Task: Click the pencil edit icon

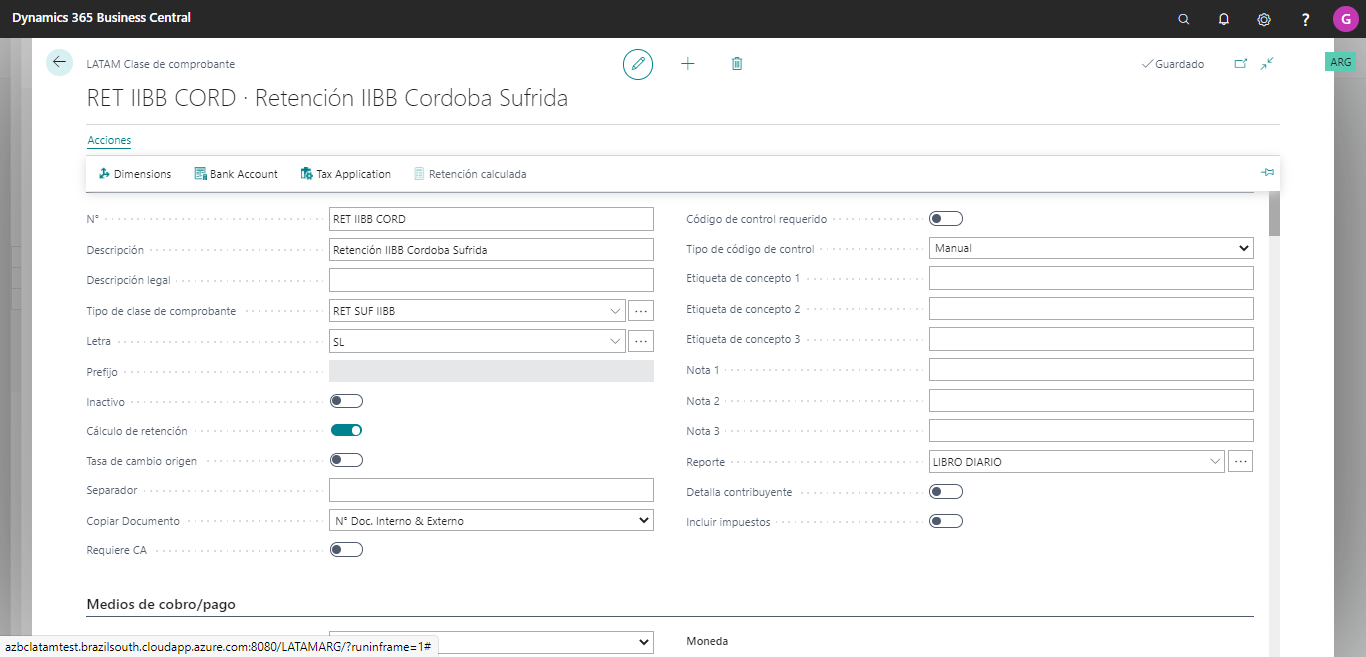Action: [x=638, y=64]
